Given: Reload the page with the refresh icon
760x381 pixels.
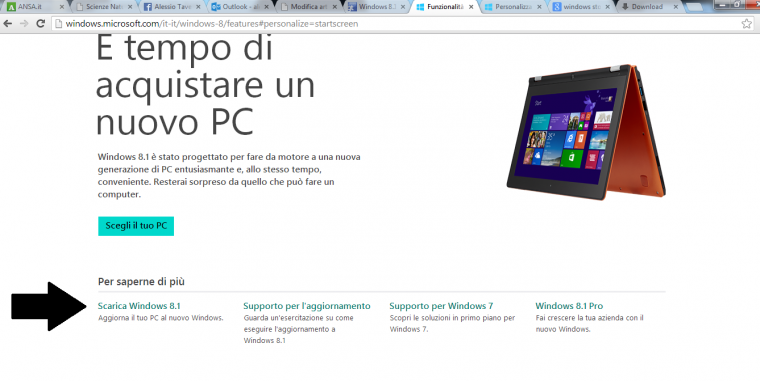Looking at the screenshot, I should [x=41, y=23].
